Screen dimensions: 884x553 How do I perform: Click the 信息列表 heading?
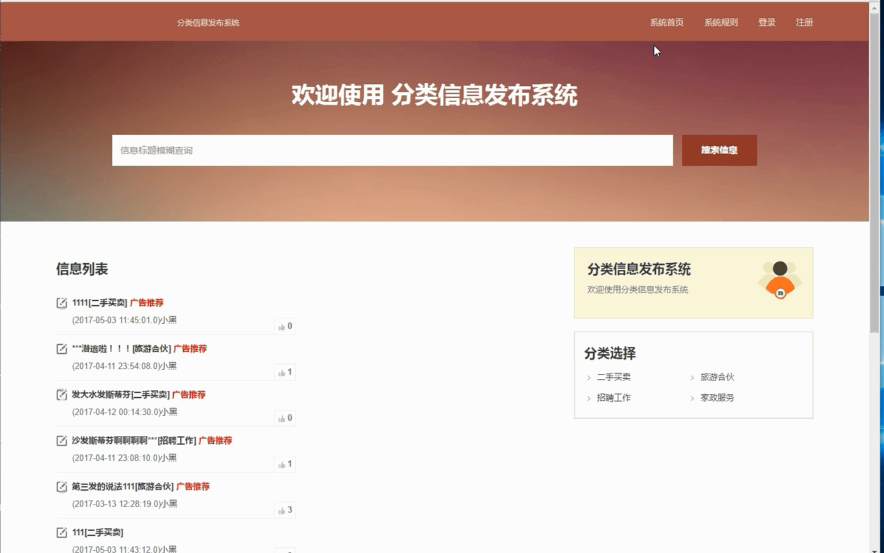(x=82, y=269)
